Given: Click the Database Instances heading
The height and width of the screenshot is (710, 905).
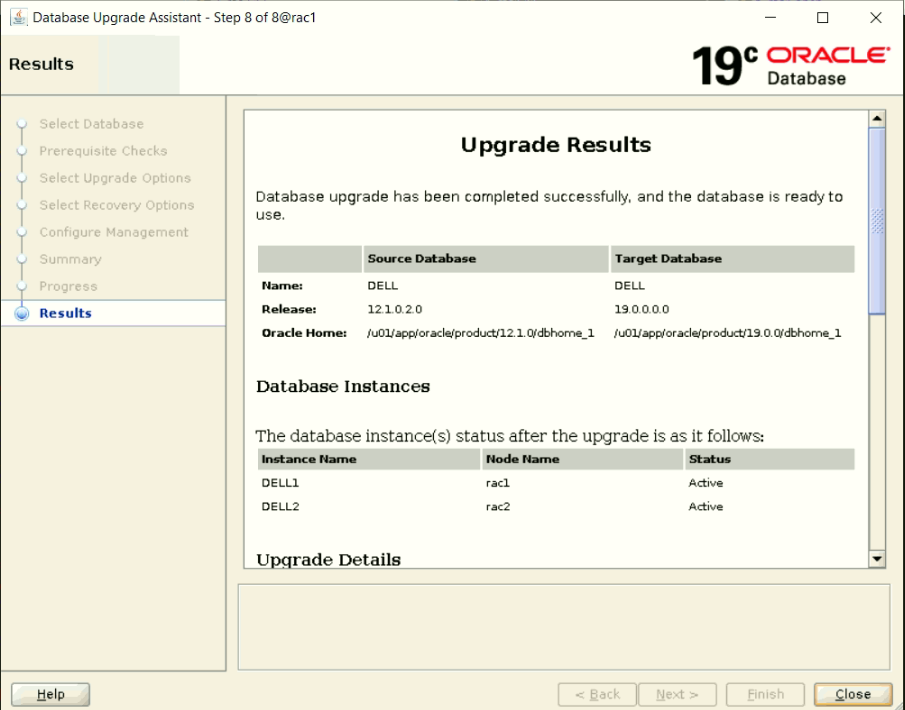Looking at the screenshot, I should 343,386.
